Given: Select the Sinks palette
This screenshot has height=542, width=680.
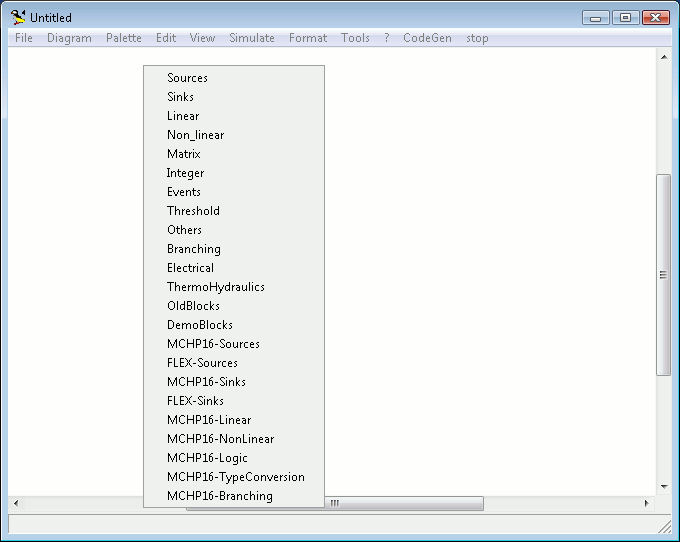Looking at the screenshot, I should coord(234,97).
